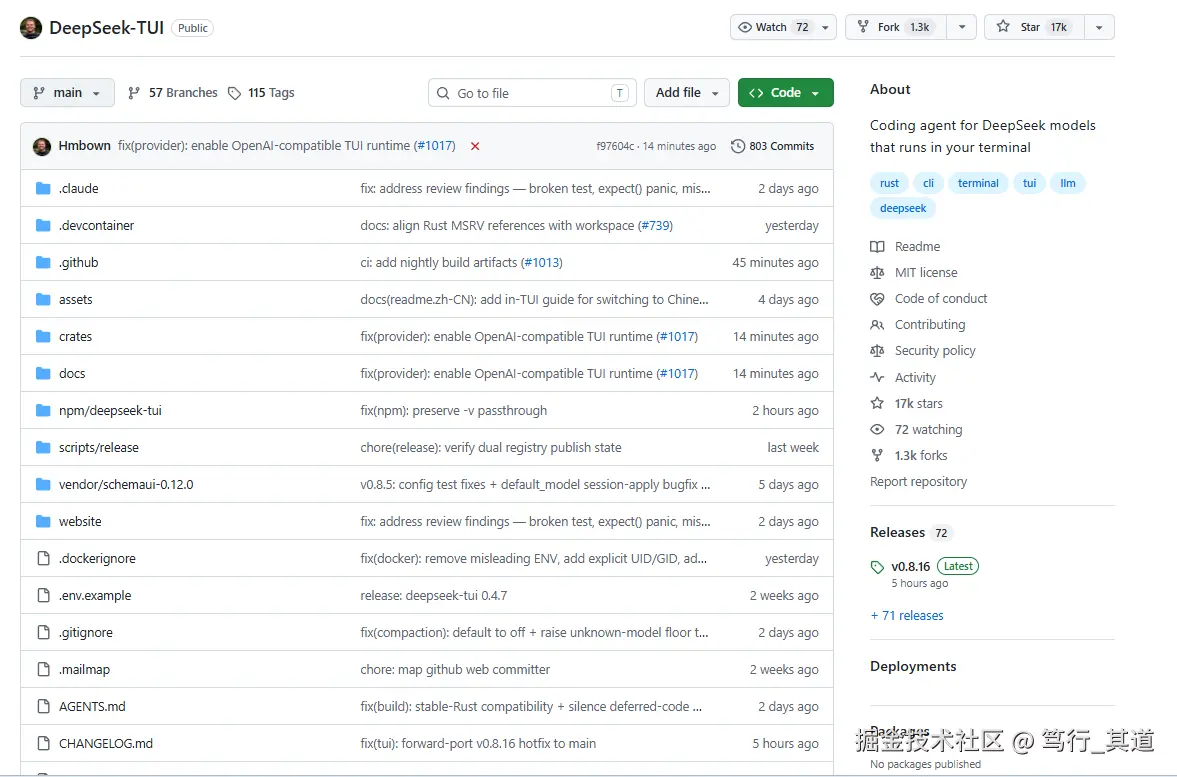Open pull request #739 link in the .devcontainer row
The width and height of the screenshot is (1177, 777).
[x=655, y=225]
